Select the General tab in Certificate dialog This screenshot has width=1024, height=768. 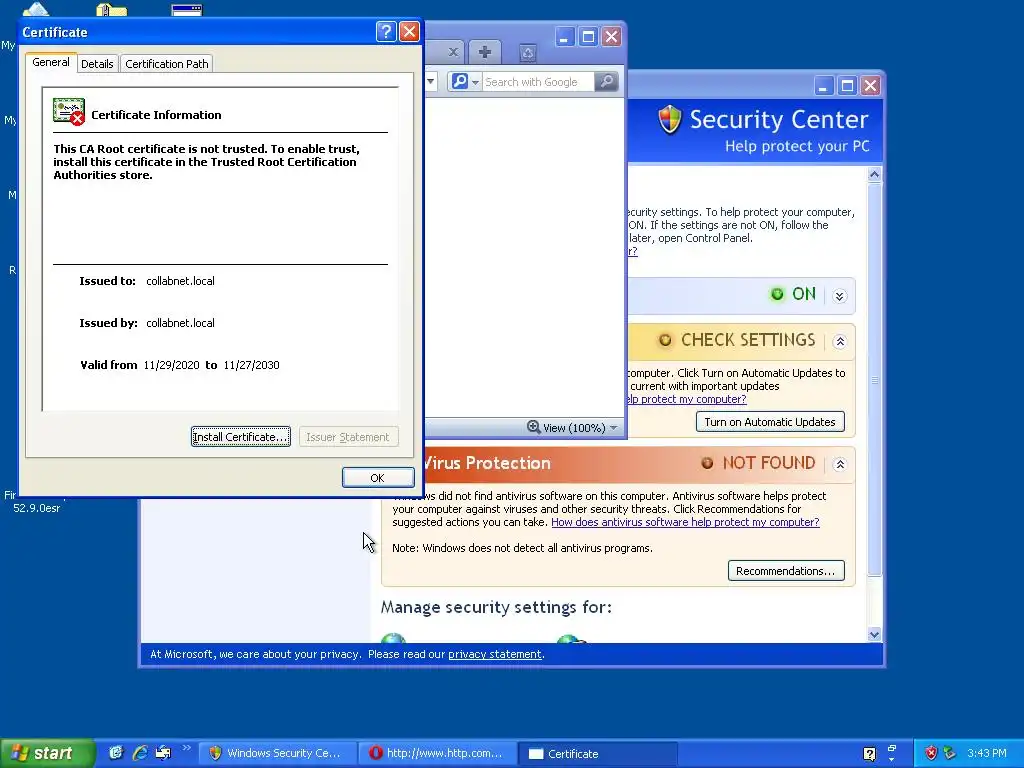click(51, 62)
